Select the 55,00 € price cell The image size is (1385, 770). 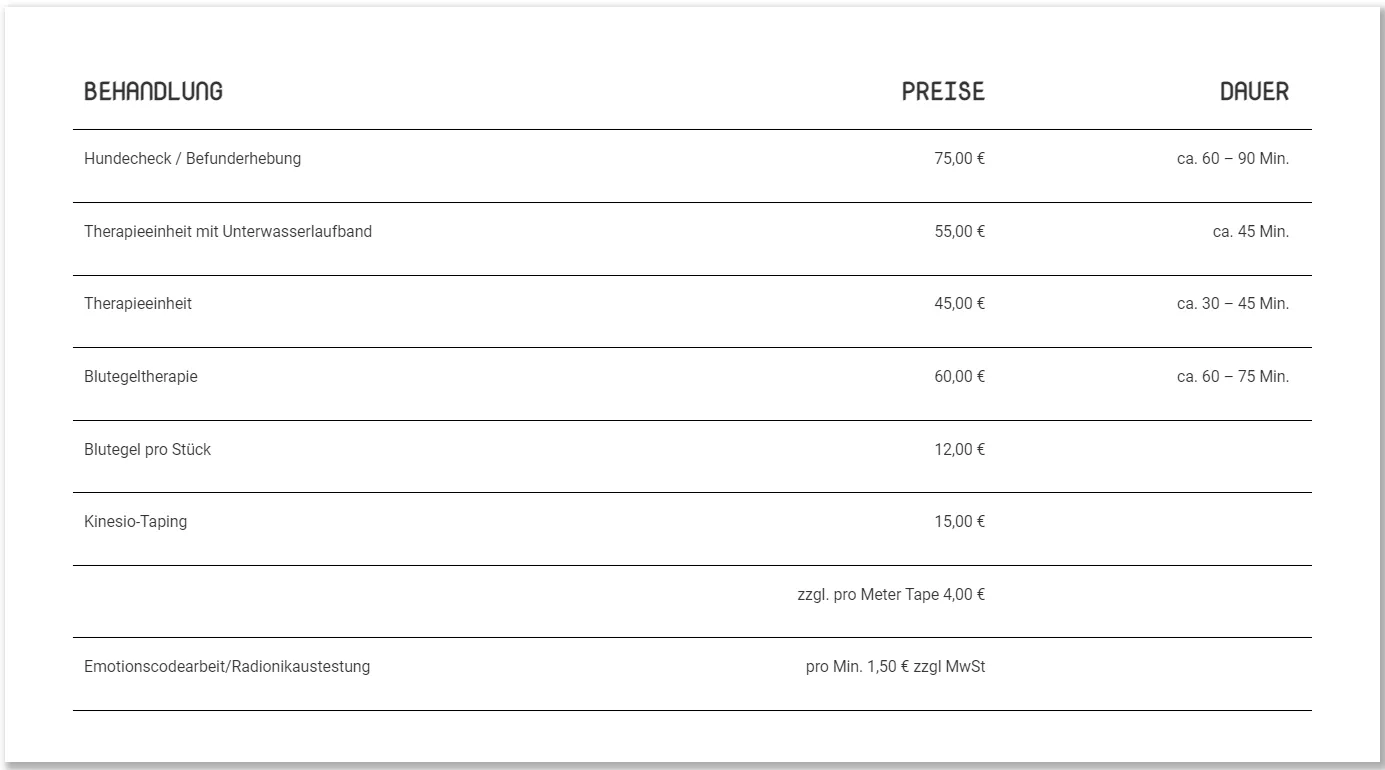tap(960, 231)
